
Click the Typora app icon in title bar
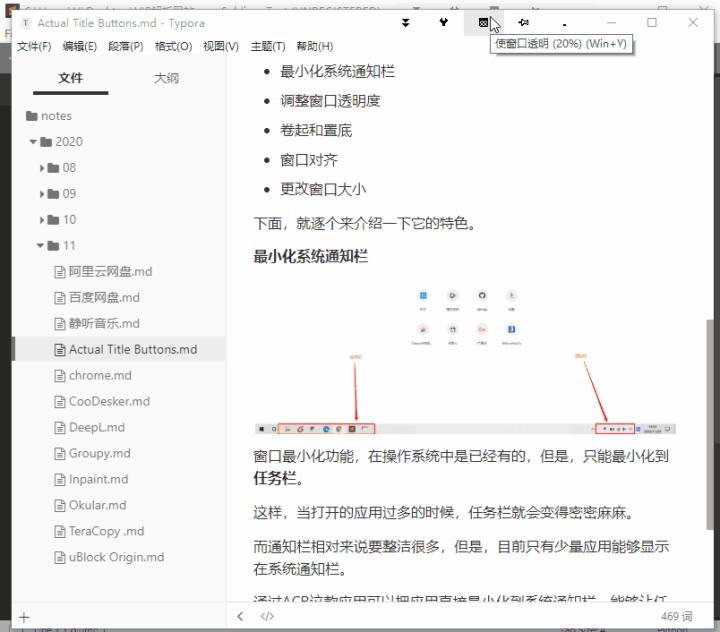click(x=26, y=23)
